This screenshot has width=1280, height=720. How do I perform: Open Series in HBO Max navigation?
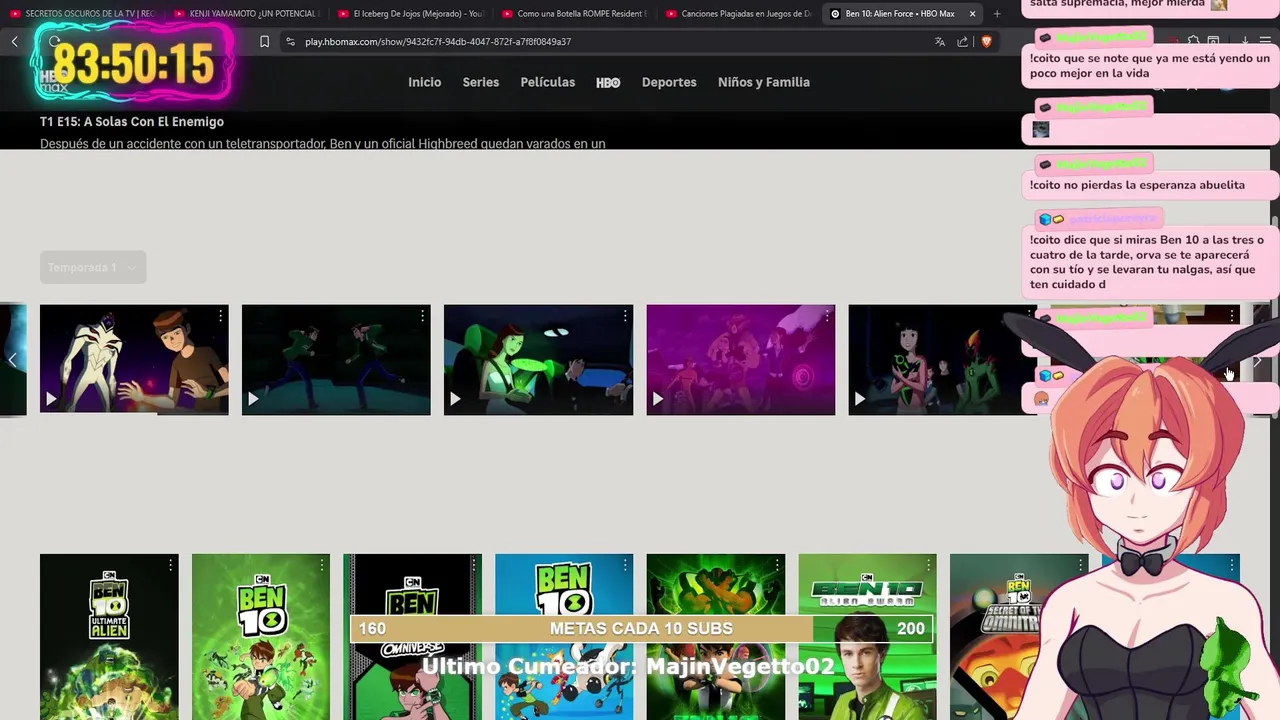(481, 82)
